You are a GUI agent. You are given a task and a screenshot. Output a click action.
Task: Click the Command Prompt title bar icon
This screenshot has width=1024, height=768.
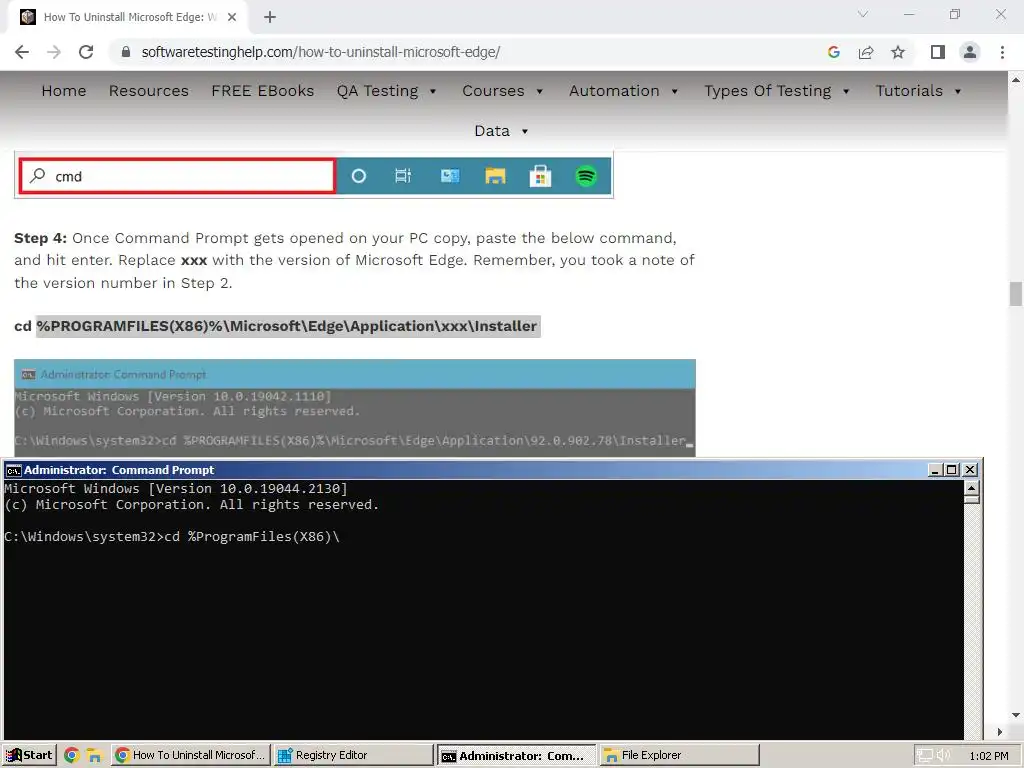click(13, 470)
